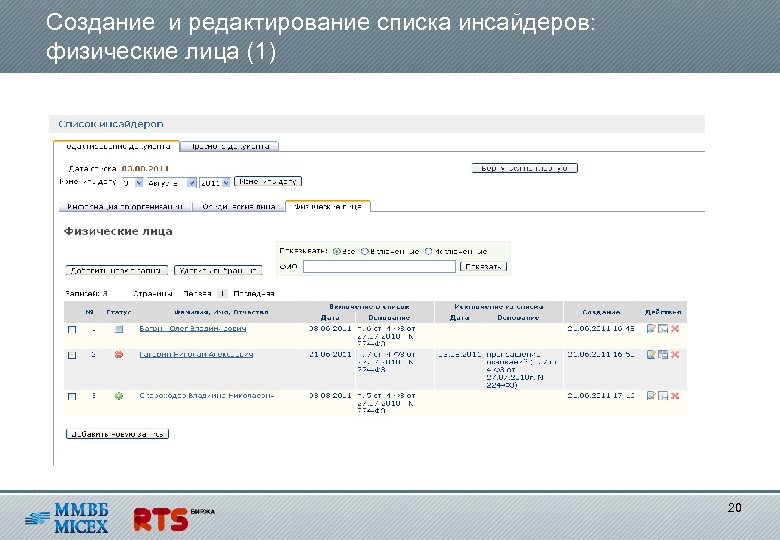
Task: Open the year dropdown showing 2011
Action: (215, 183)
